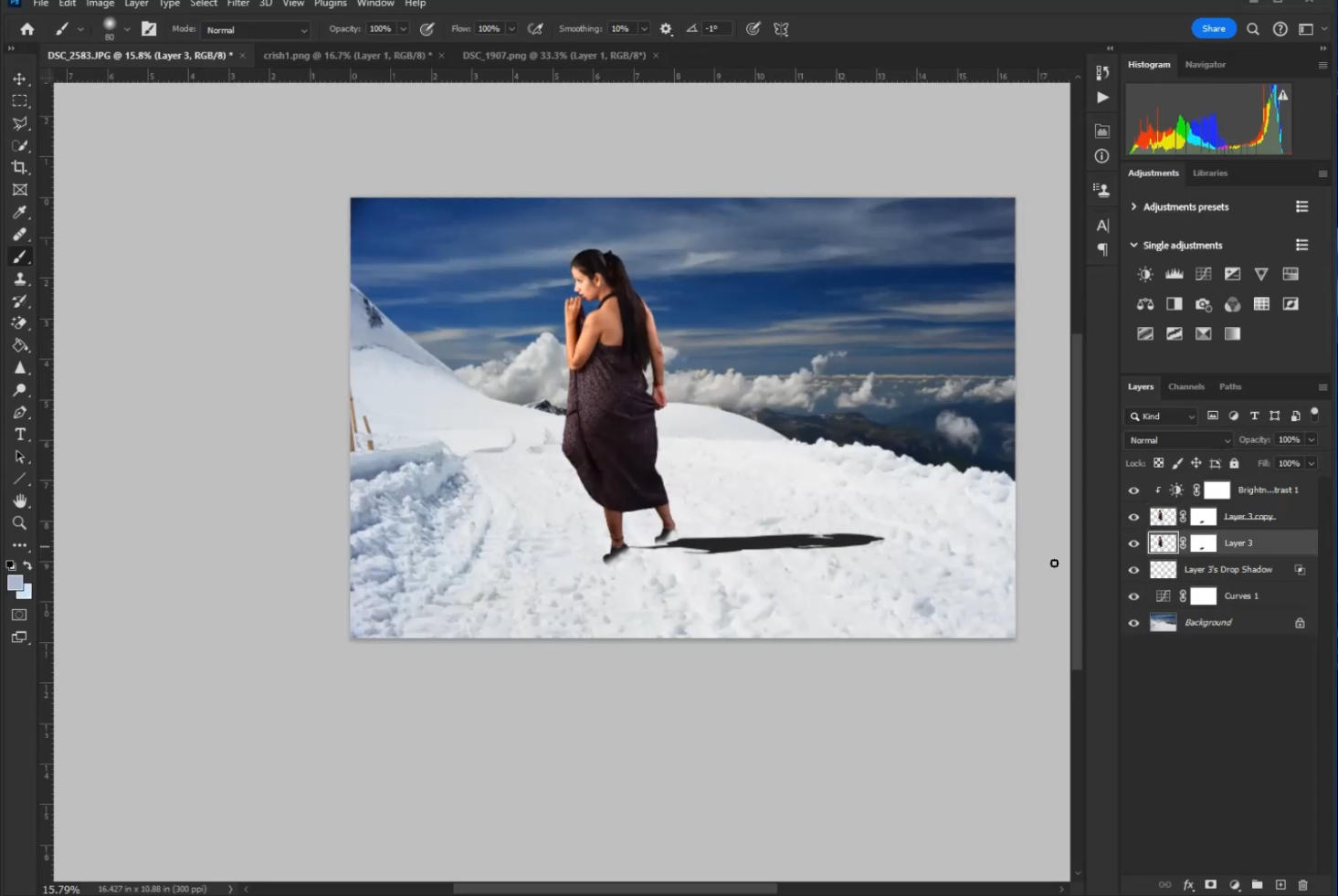
Task: Select the Type tool
Action: (x=19, y=435)
